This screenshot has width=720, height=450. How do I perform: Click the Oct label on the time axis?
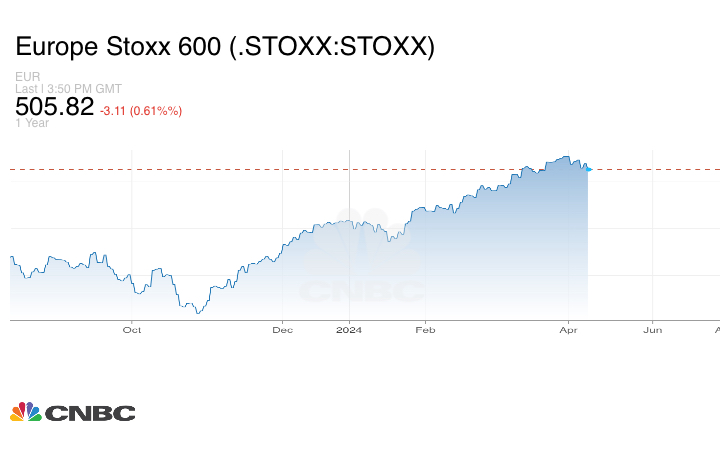pos(132,329)
